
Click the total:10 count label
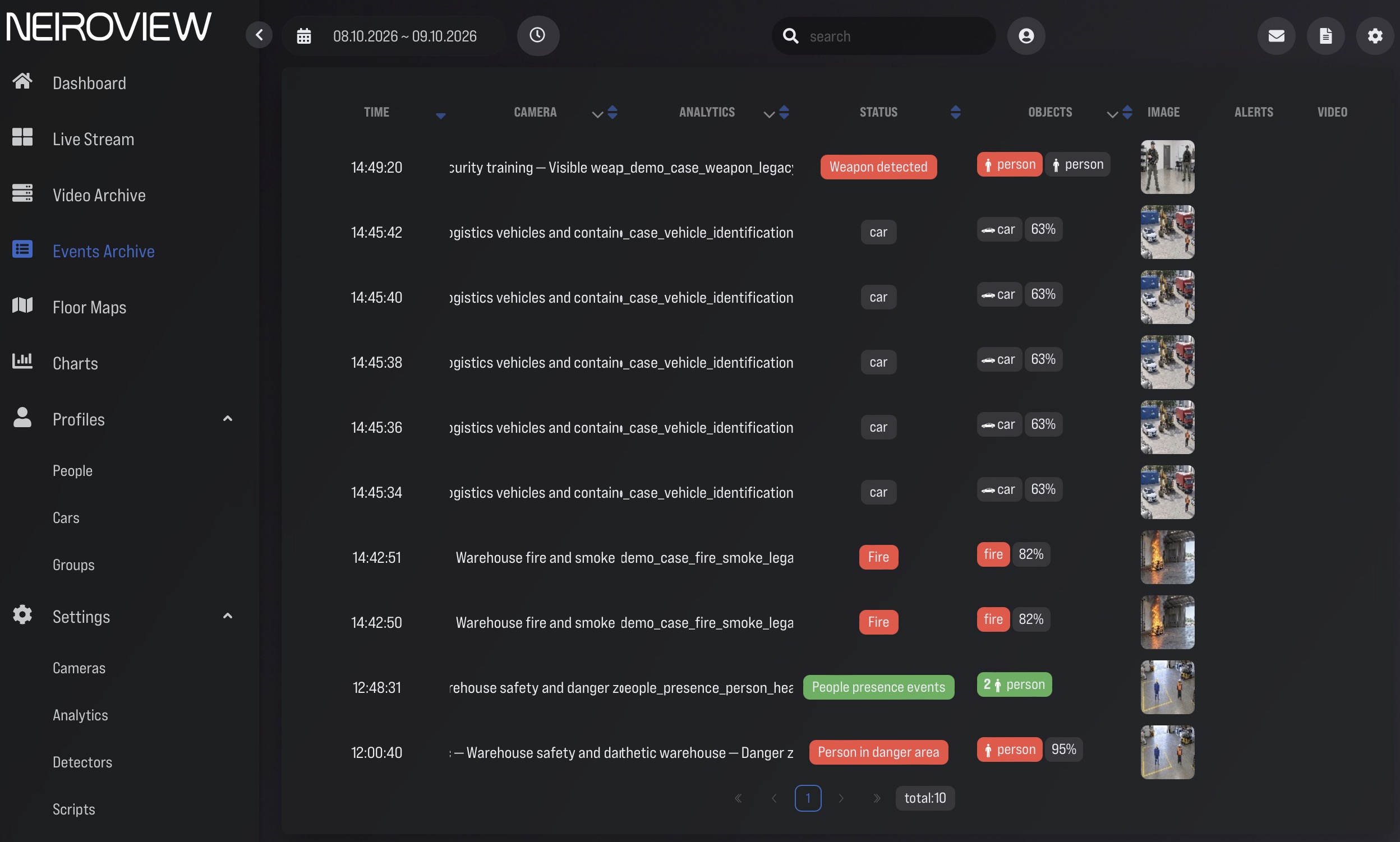coord(925,798)
